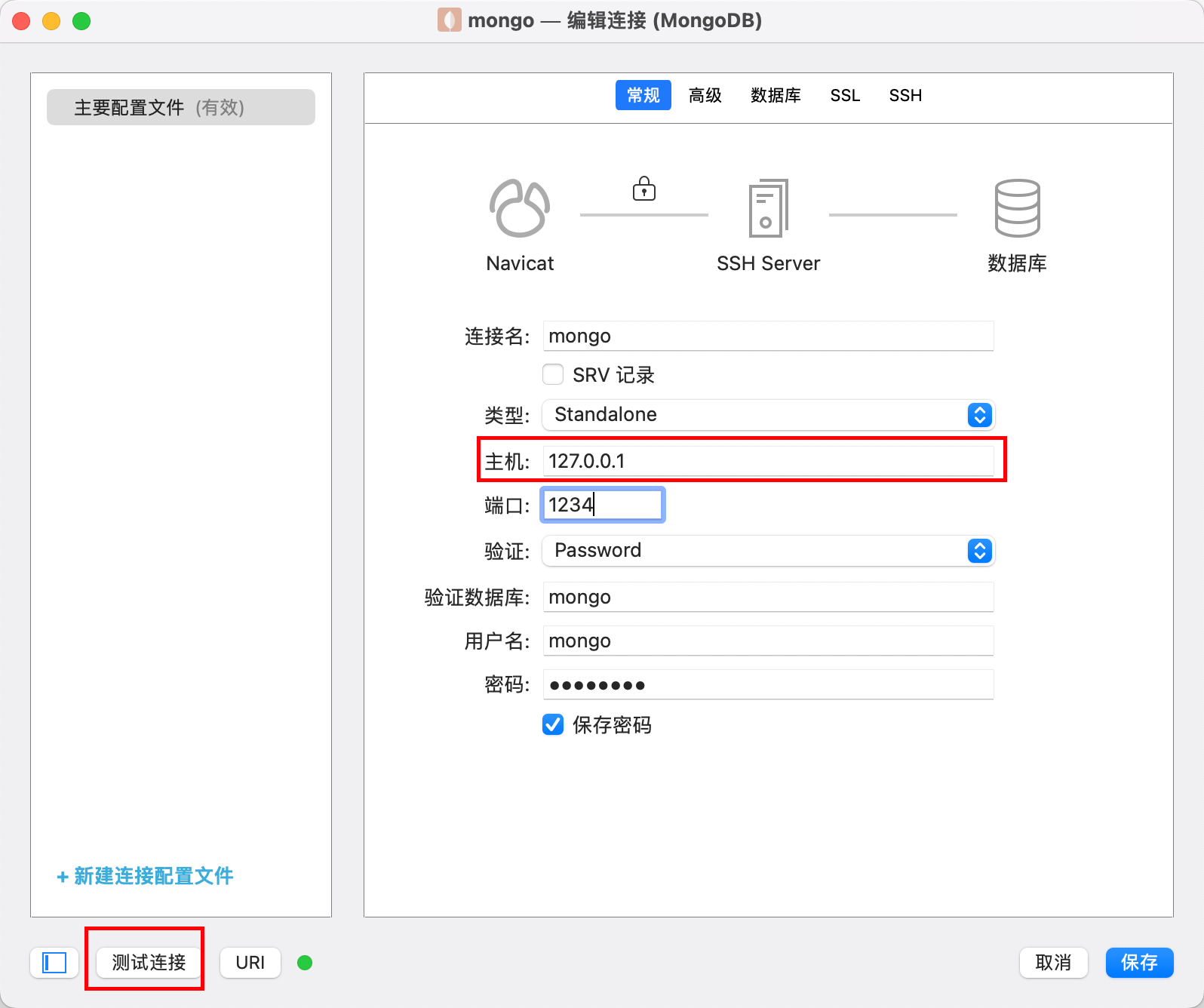Select the 数据库 tab

(776, 96)
